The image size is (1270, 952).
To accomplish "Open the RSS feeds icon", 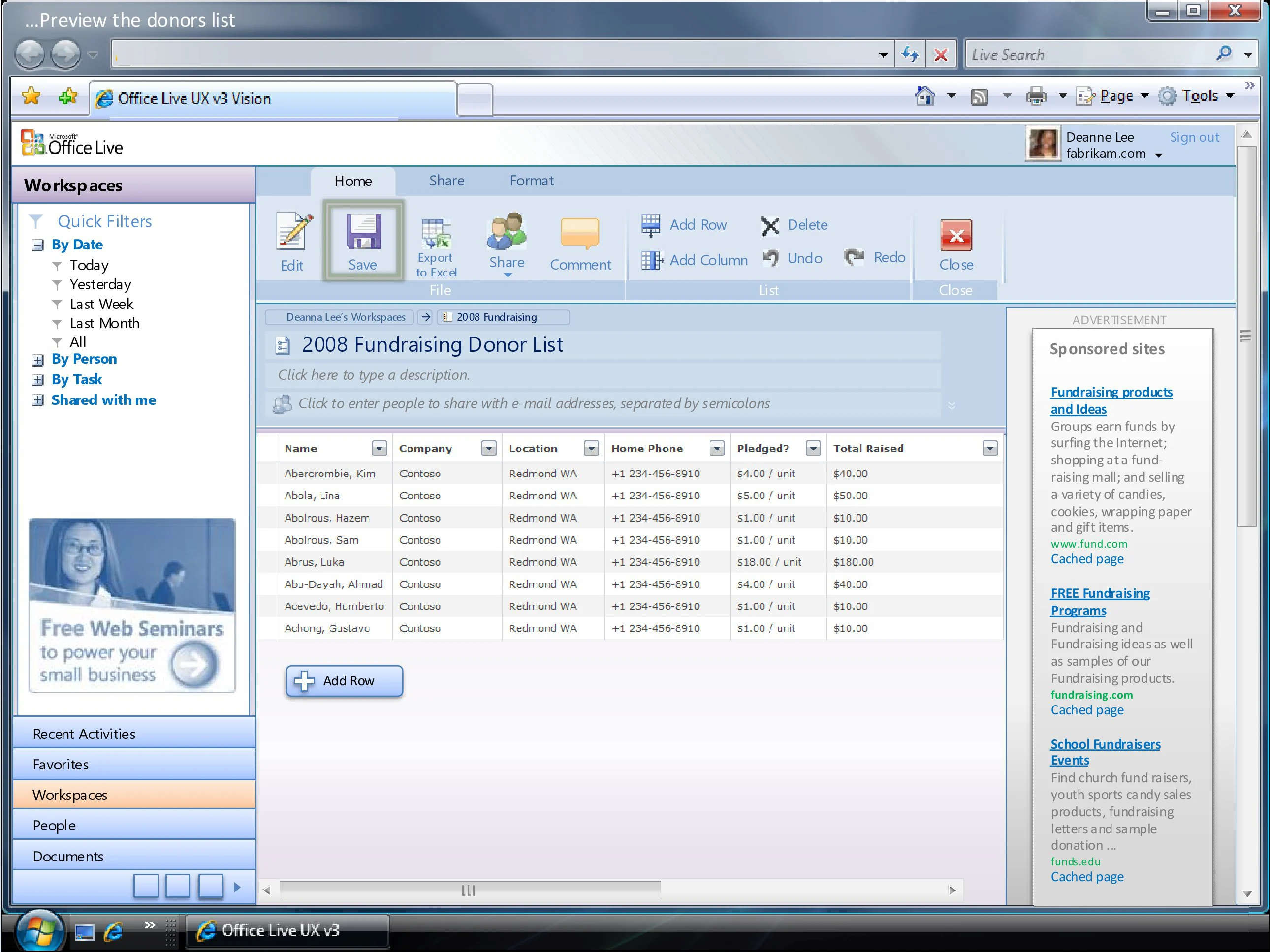I will [x=980, y=96].
